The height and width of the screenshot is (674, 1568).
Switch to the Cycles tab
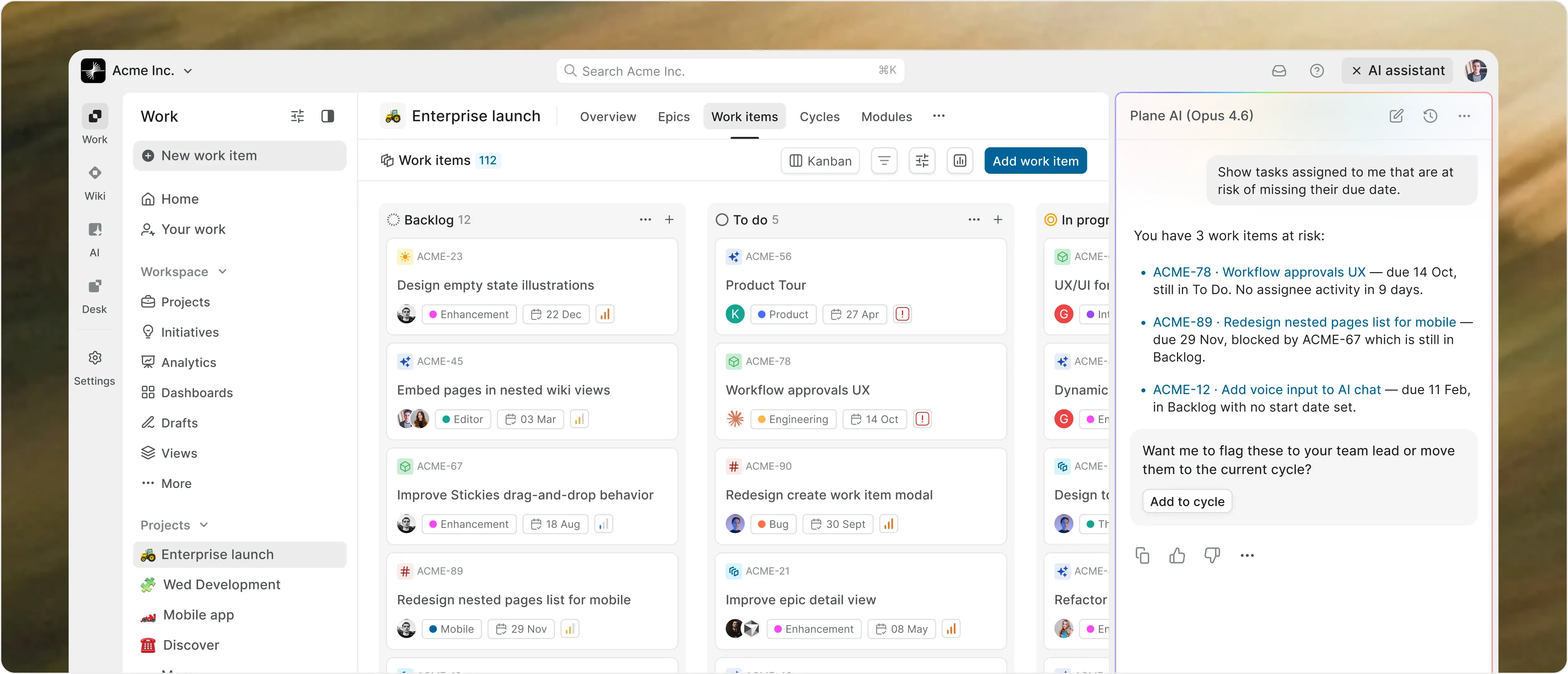tap(819, 116)
